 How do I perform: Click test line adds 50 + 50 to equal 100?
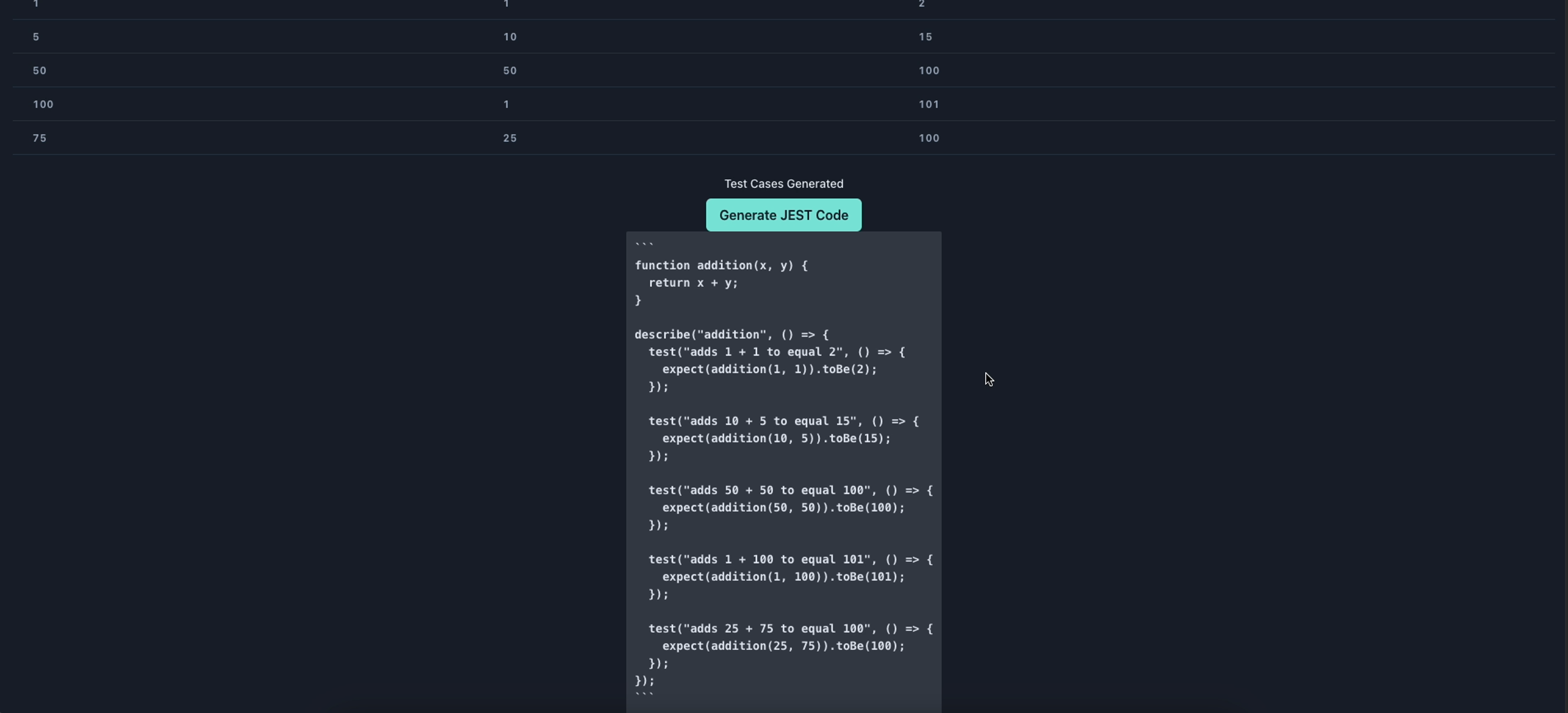[x=790, y=490]
